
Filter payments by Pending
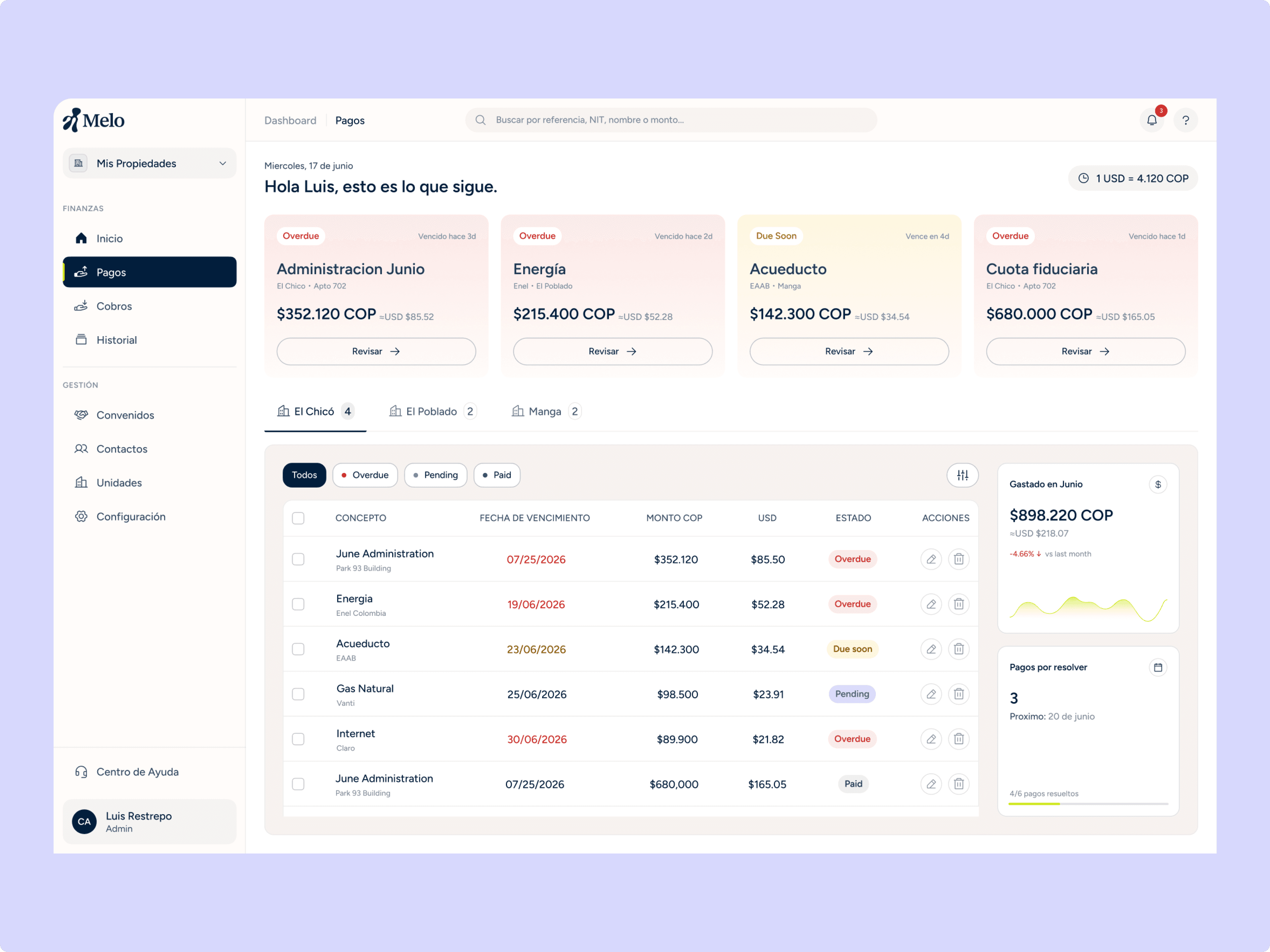click(436, 475)
